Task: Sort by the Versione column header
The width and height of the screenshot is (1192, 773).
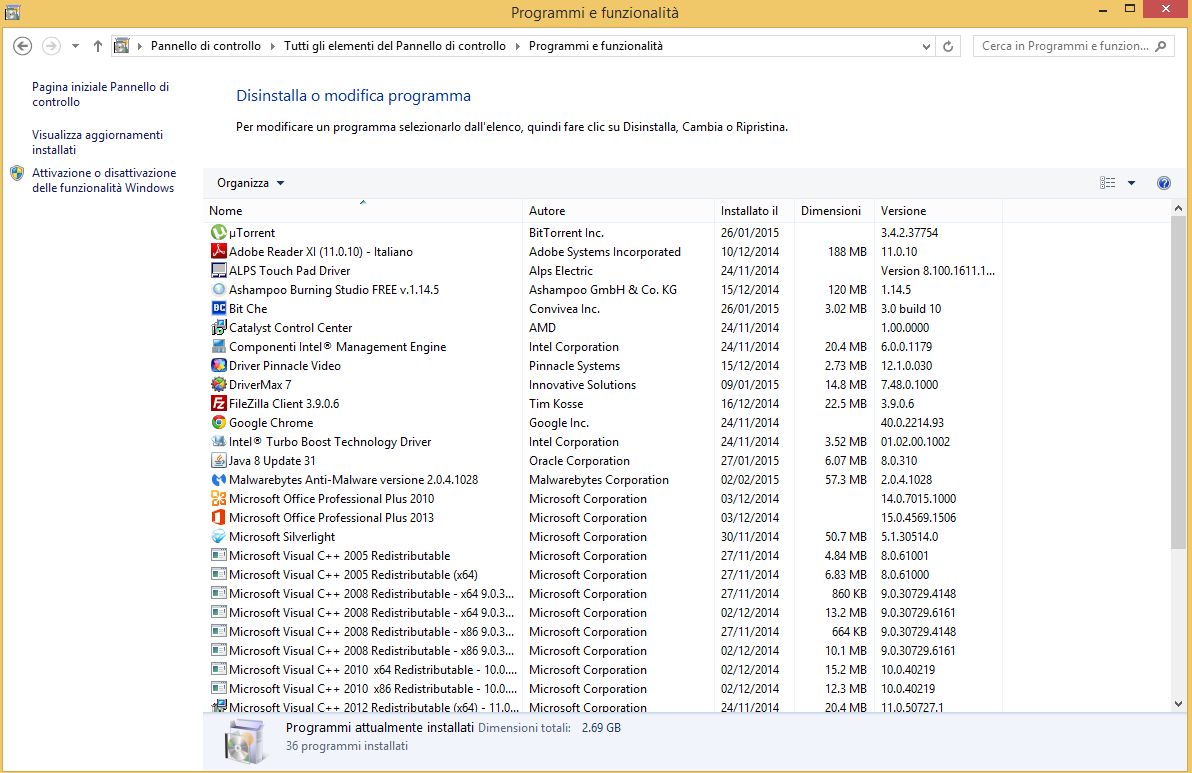Action: coord(938,211)
